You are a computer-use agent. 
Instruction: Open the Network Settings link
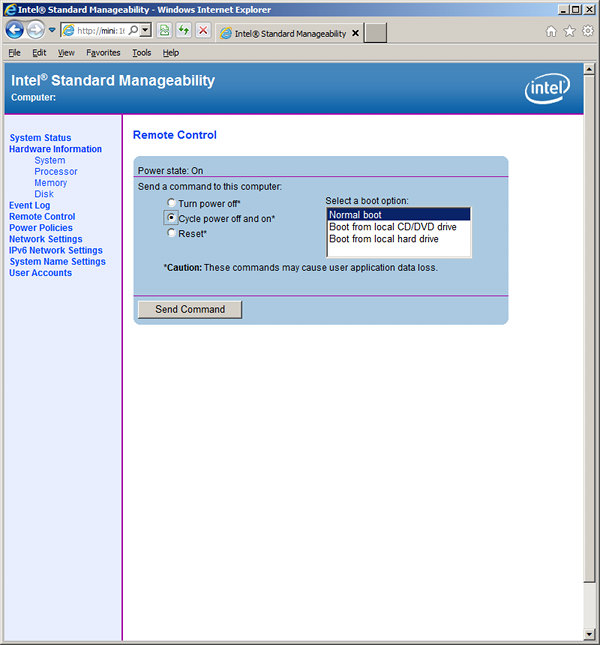pos(46,239)
